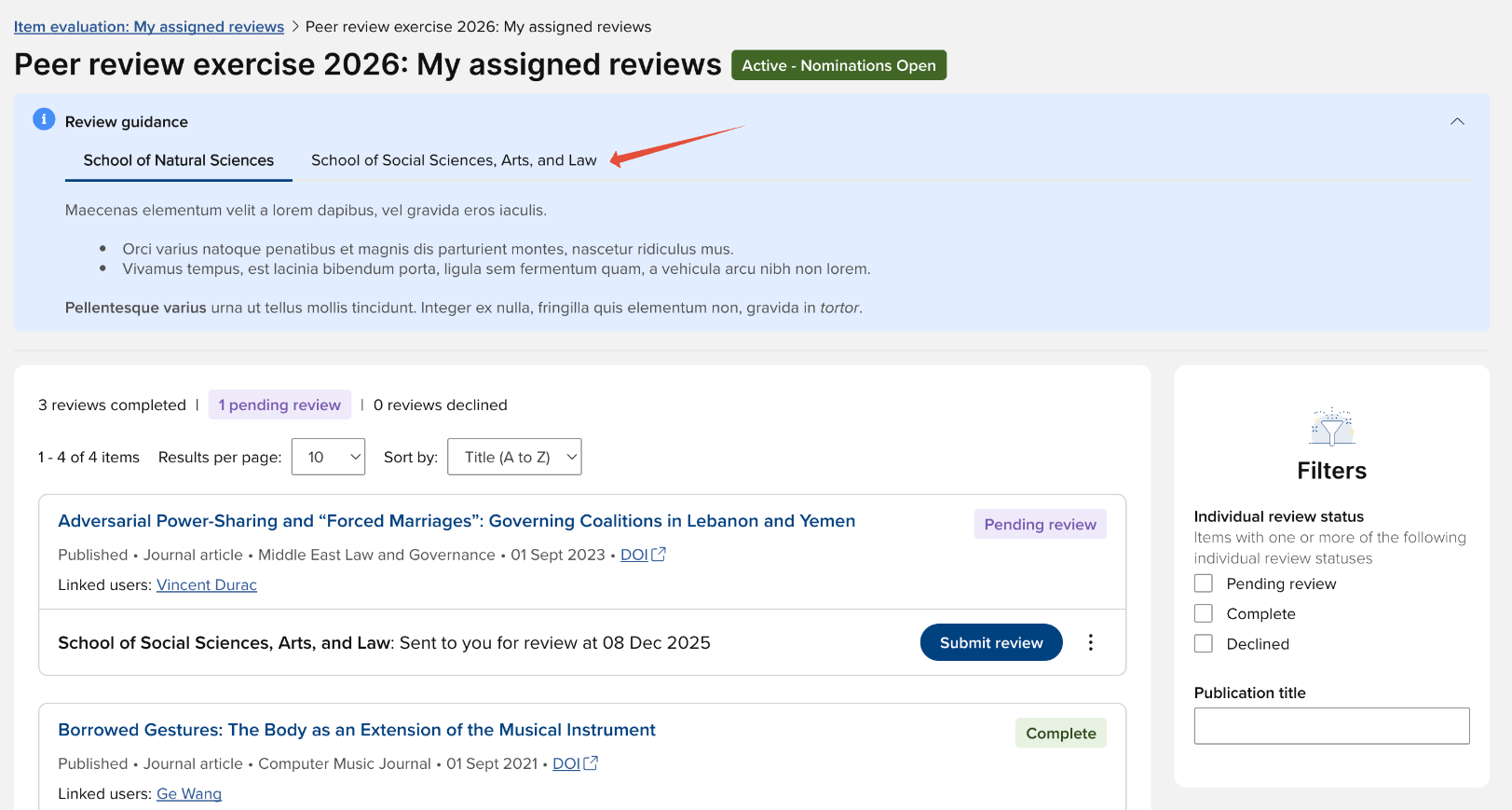Click the Review guidance info icon
The height and width of the screenshot is (810, 1512).
pos(44,120)
